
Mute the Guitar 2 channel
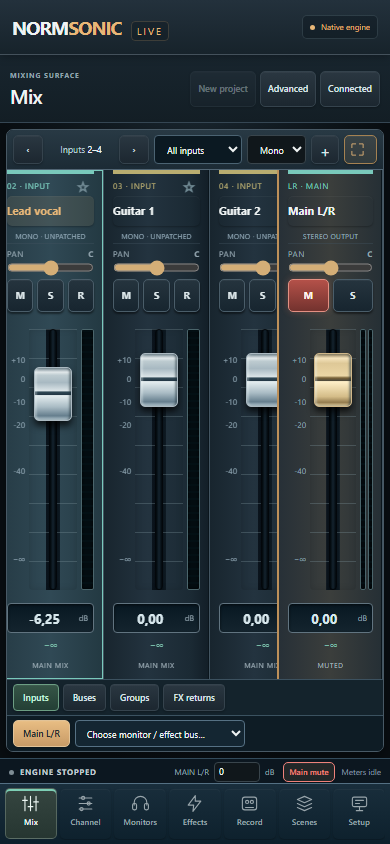pyautogui.click(x=232, y=296)
